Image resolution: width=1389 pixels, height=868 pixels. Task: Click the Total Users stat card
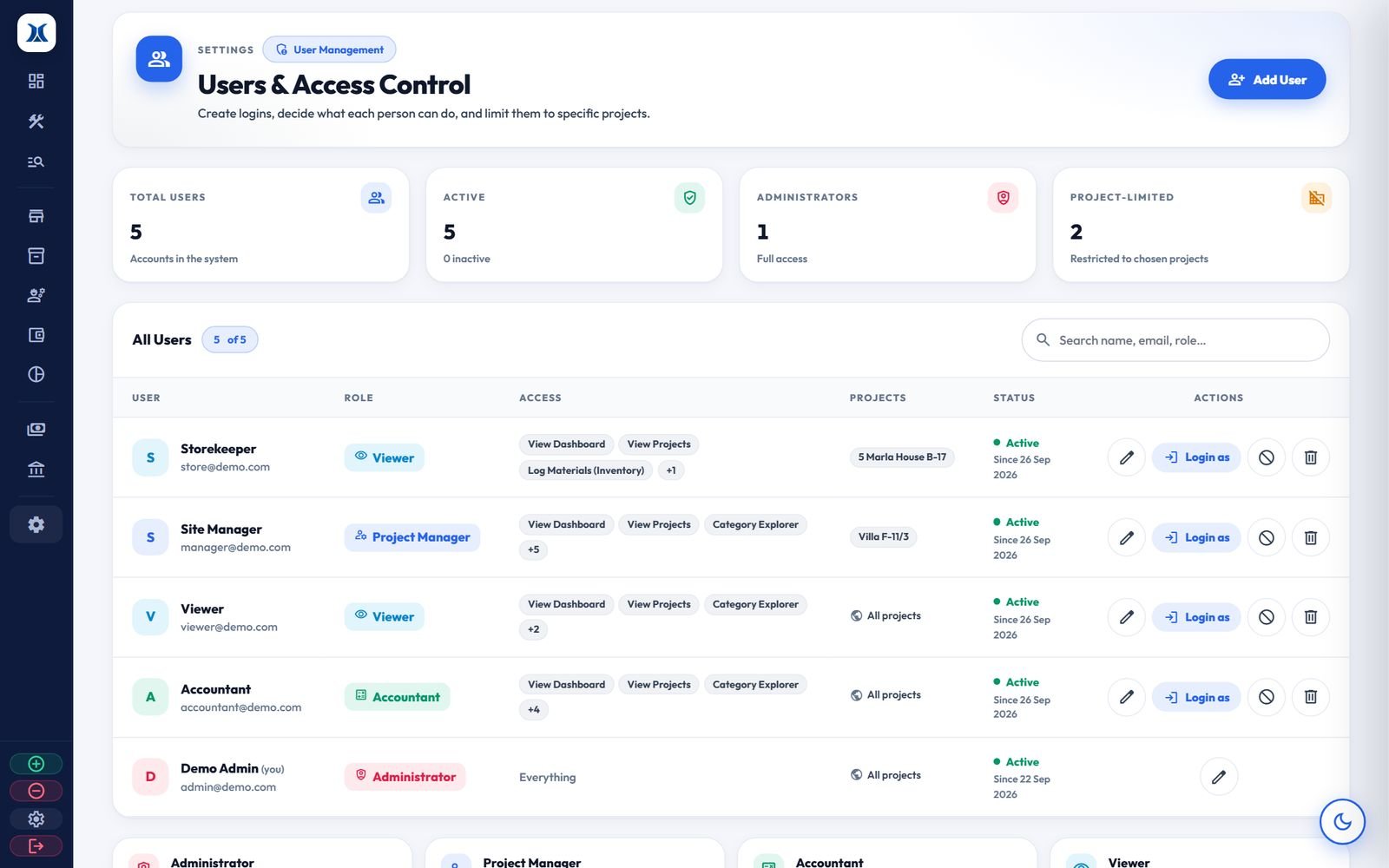(x=260, y=225)
